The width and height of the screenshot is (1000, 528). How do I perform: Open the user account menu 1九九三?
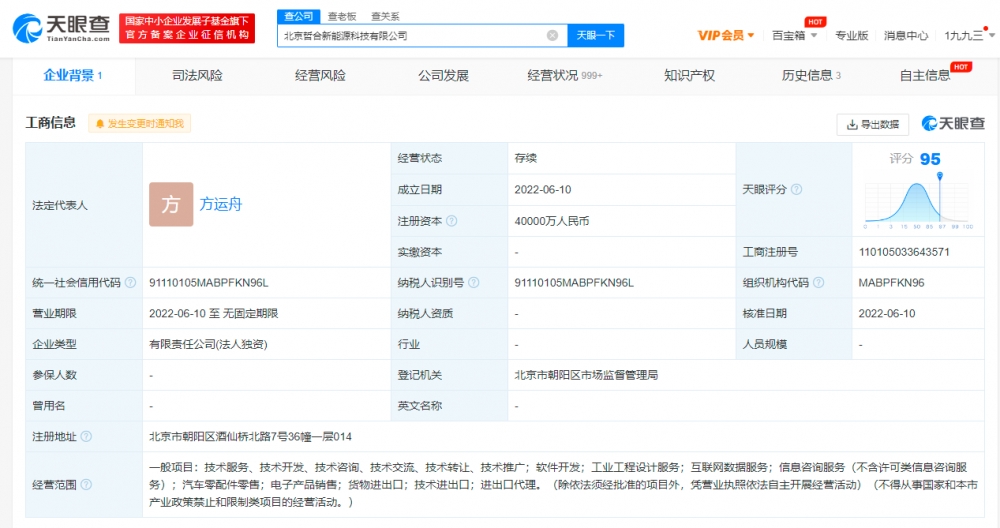tap(969, 36)
